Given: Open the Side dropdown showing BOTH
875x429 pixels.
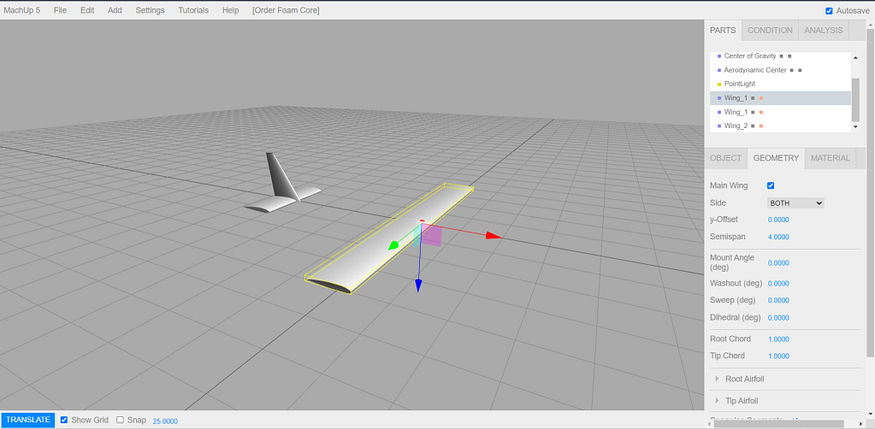Looking at the screenshot, I should point(796,203).
